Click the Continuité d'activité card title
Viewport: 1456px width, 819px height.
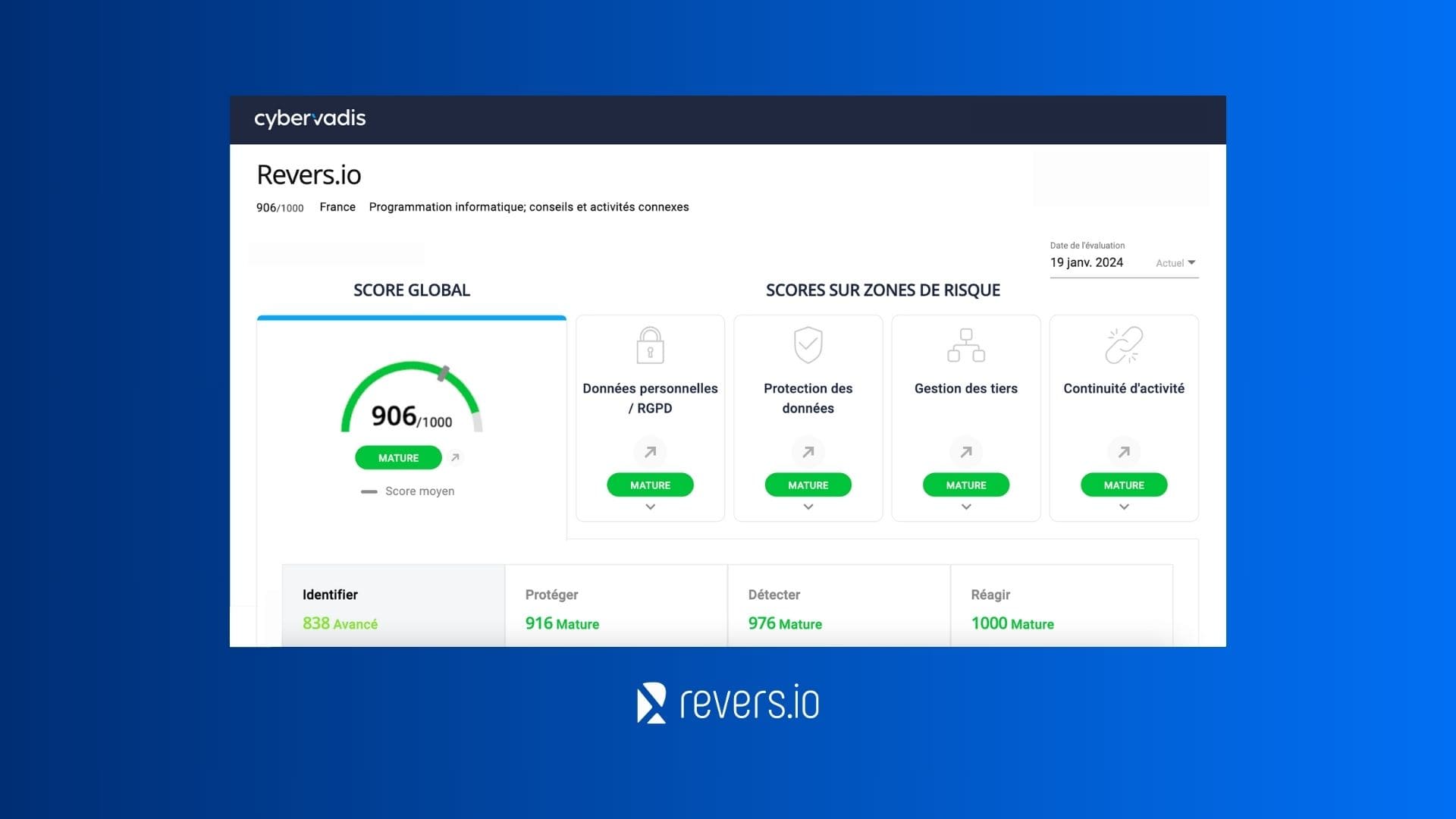coord(1124,388)
